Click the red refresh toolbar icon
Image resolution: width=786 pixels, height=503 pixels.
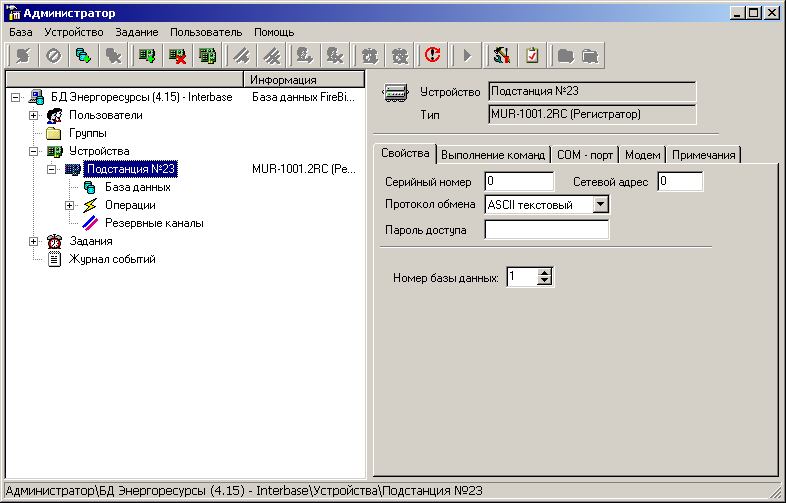click(x=432, y=55)
